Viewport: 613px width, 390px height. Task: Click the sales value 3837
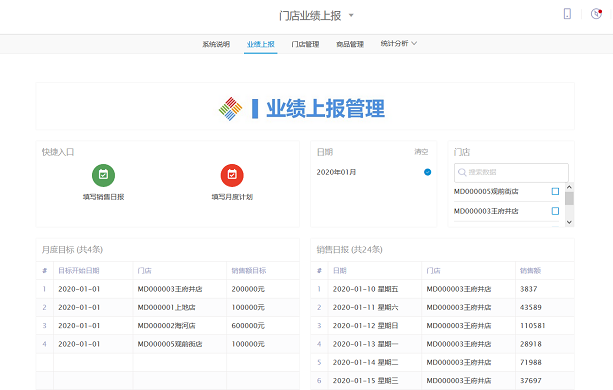pyautogui.click(x=529, y=289)
